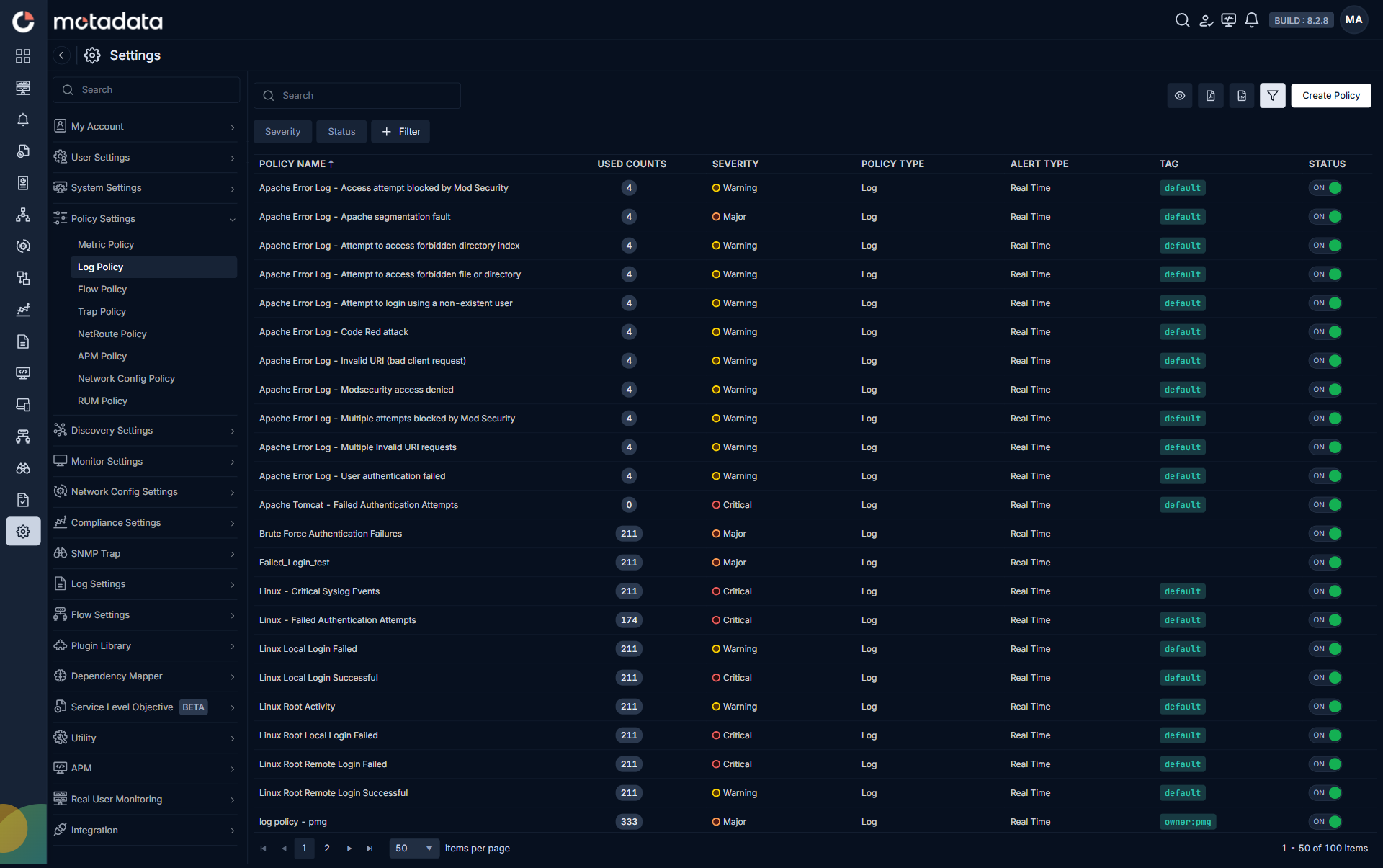Expand System Settings section
The height and width of the screenshot is (868, 1383).
click(x=146, y=188)
